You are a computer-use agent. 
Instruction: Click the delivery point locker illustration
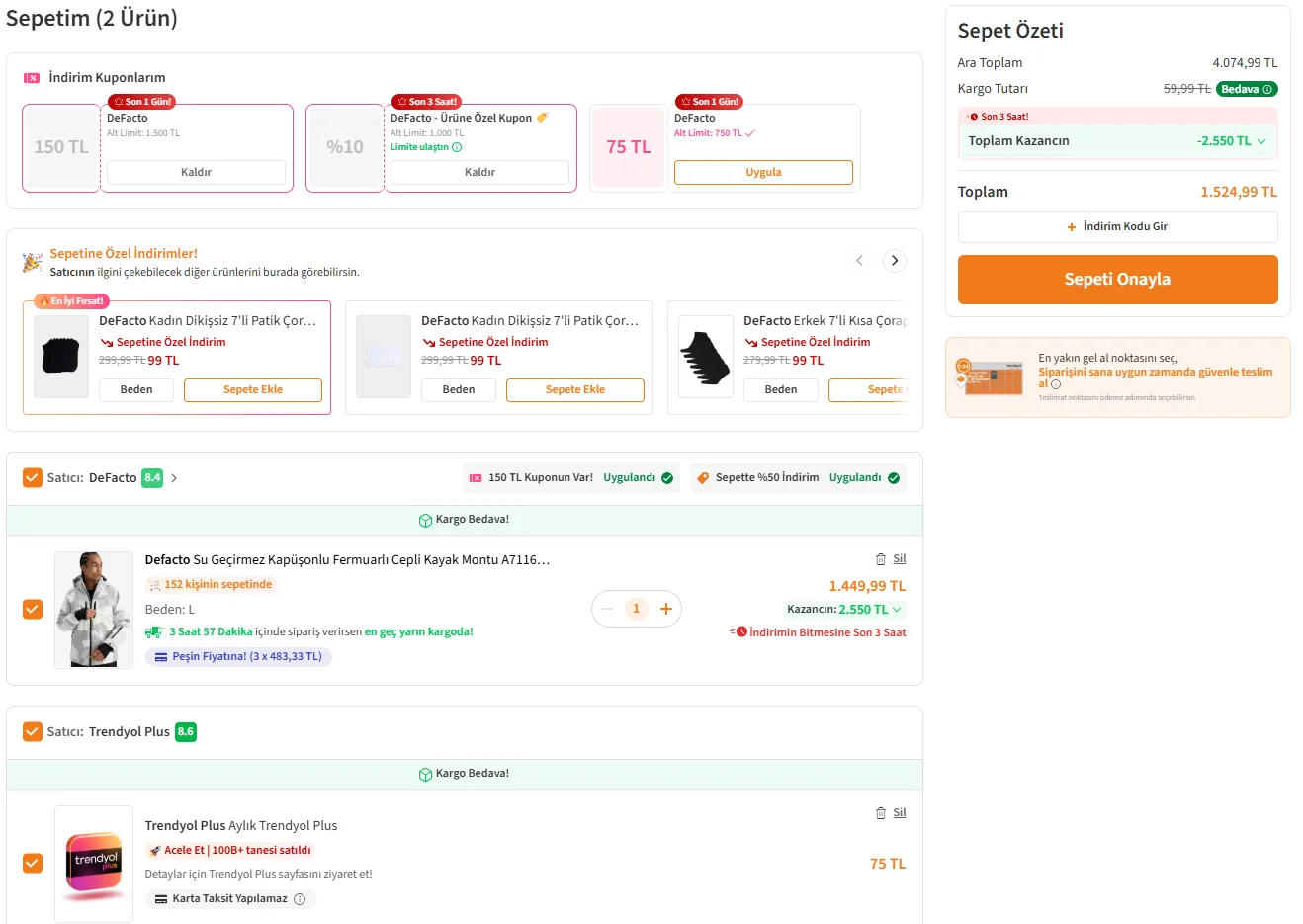coord(991,378)
